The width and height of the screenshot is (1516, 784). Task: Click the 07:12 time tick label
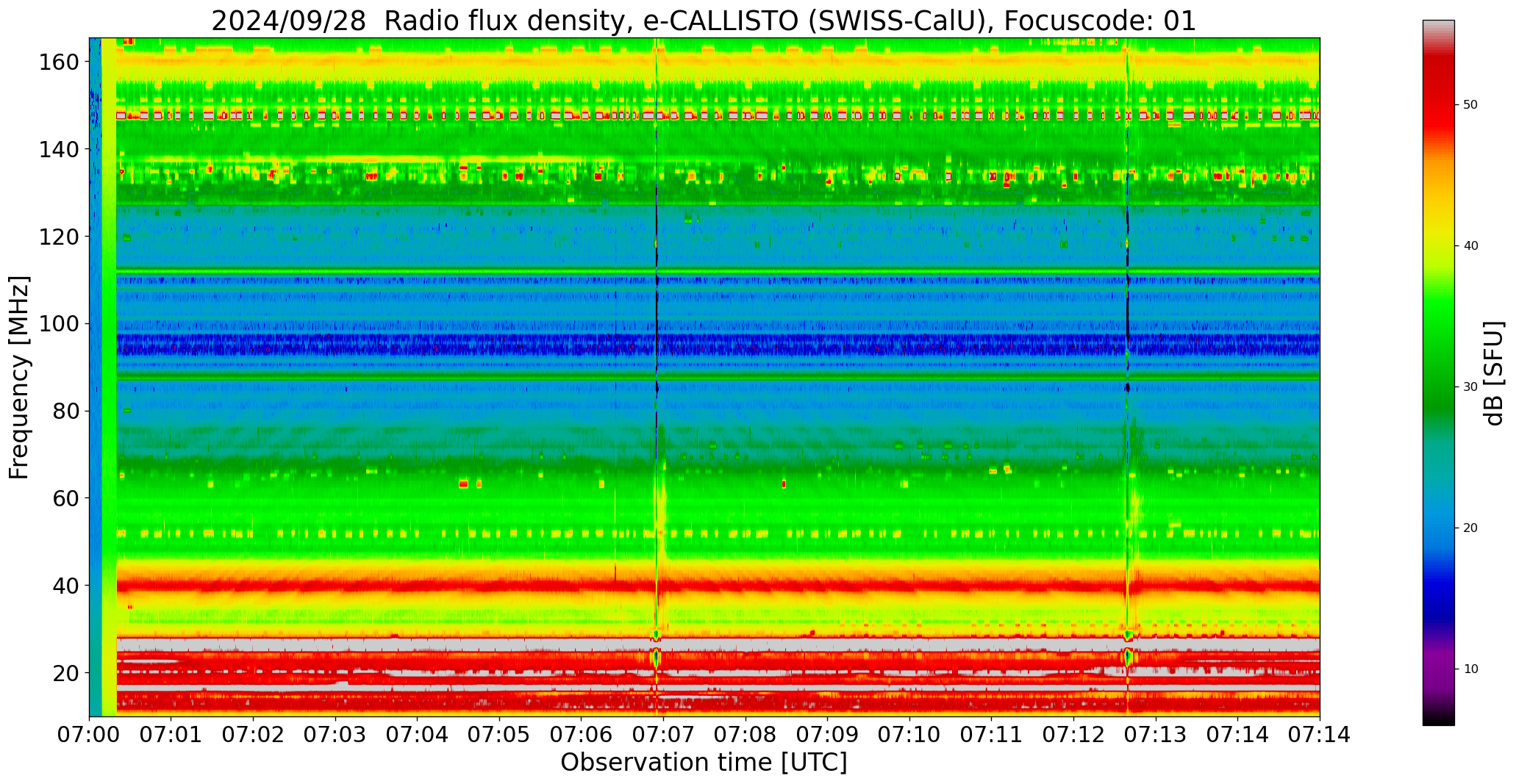1074,735
